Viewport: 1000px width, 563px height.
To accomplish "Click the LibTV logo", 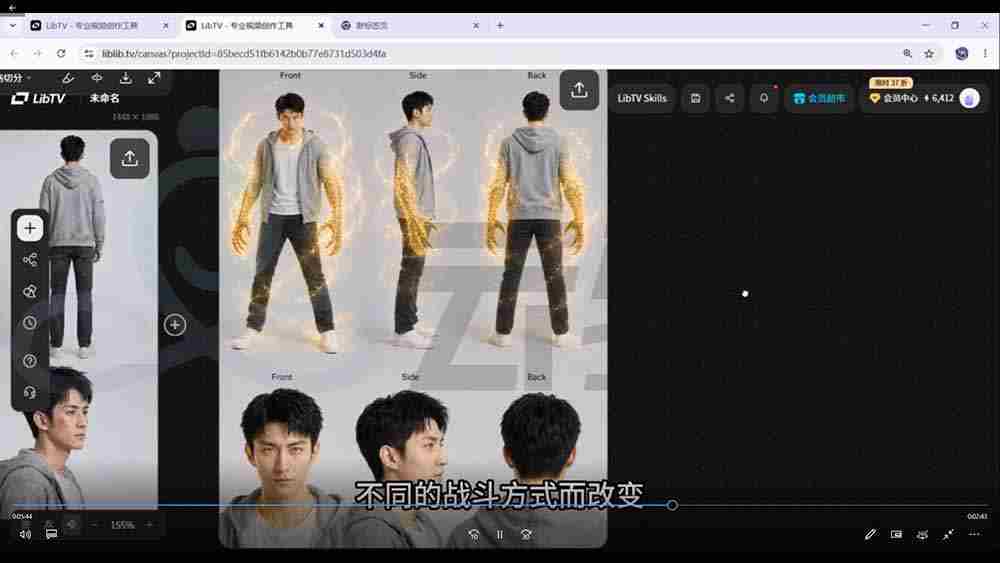I will 38,98.
